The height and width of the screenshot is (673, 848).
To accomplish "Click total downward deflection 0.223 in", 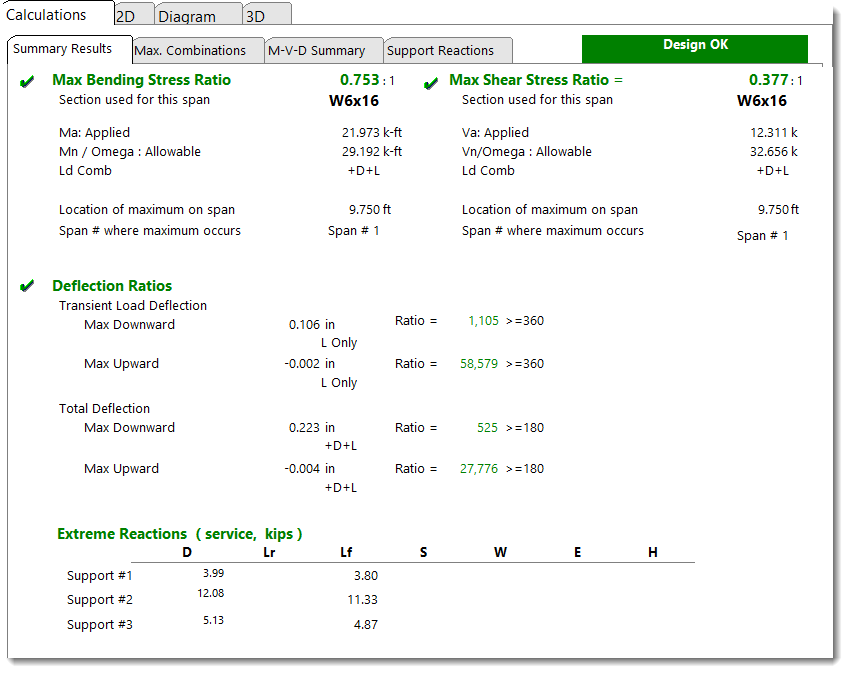I will [x=312, y=427].
